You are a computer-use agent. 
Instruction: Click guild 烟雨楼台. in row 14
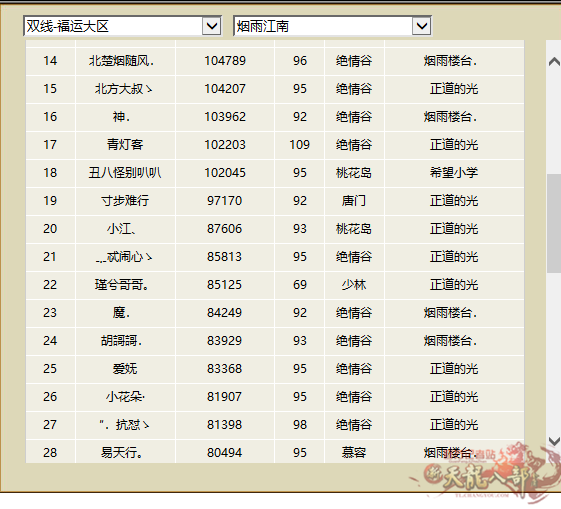(450, 61)
